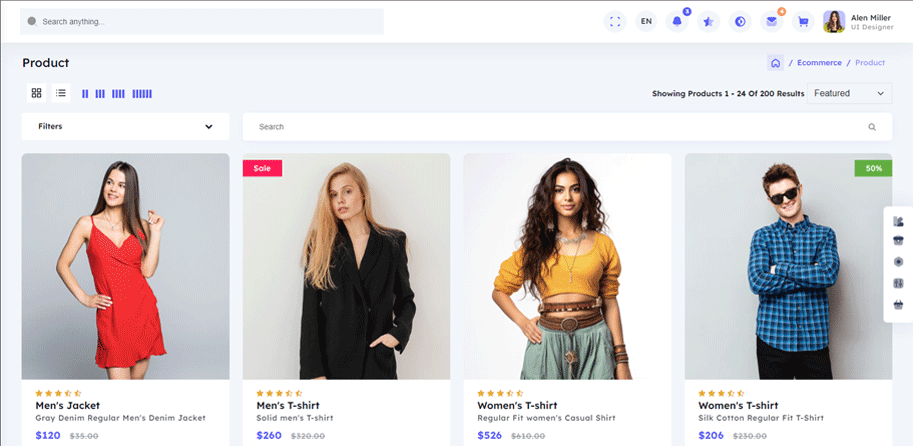Go to the Ecommerce breadcrumb link

[819, 63]
